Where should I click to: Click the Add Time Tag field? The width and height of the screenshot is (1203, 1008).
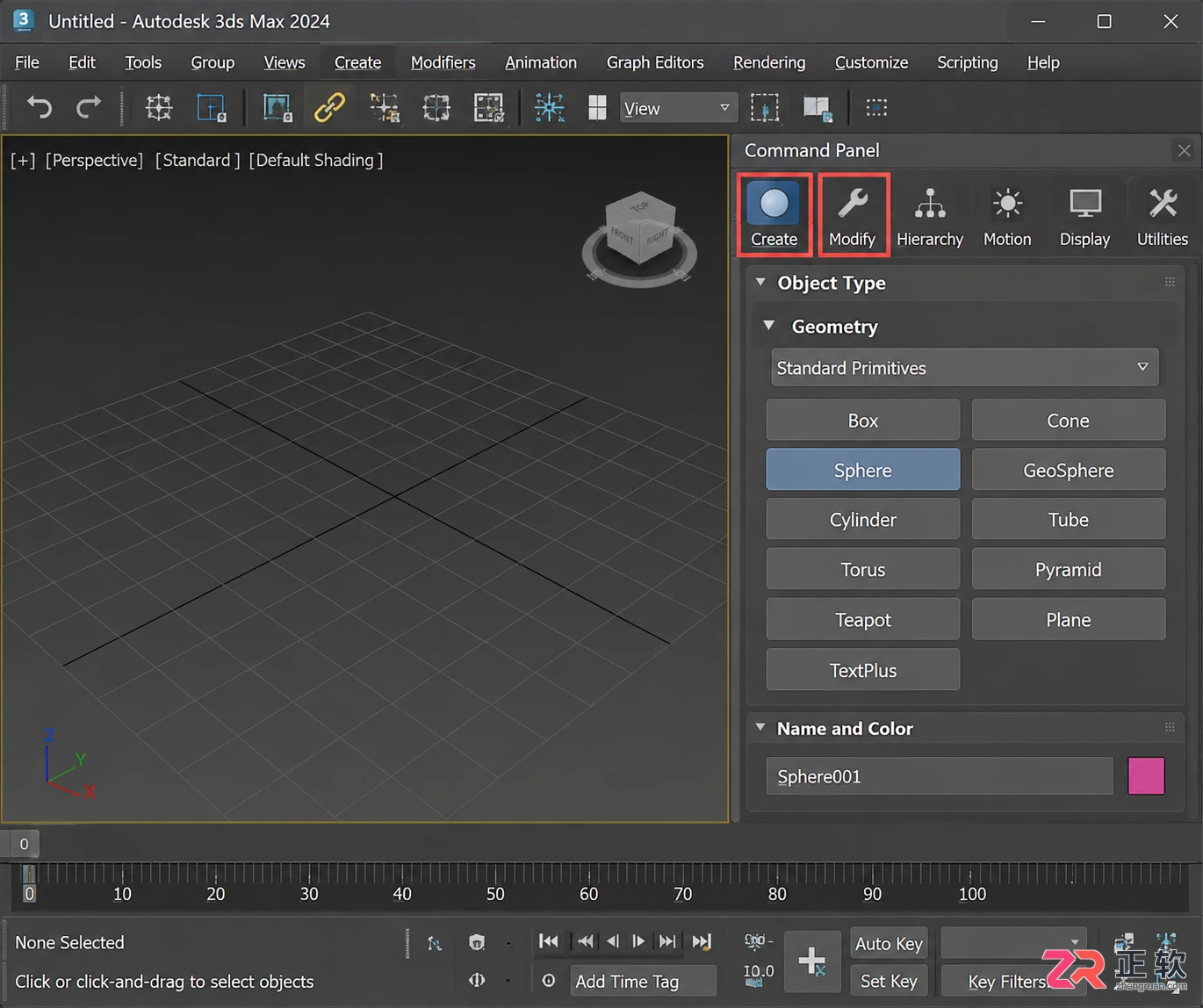pos(643,981)
